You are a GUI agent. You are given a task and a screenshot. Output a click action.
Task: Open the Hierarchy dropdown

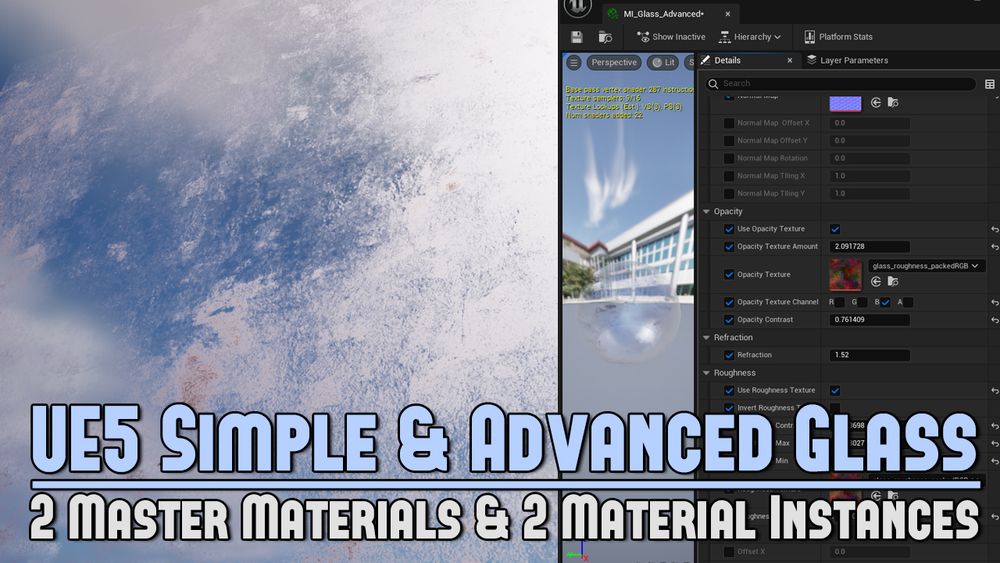point(749,37)
